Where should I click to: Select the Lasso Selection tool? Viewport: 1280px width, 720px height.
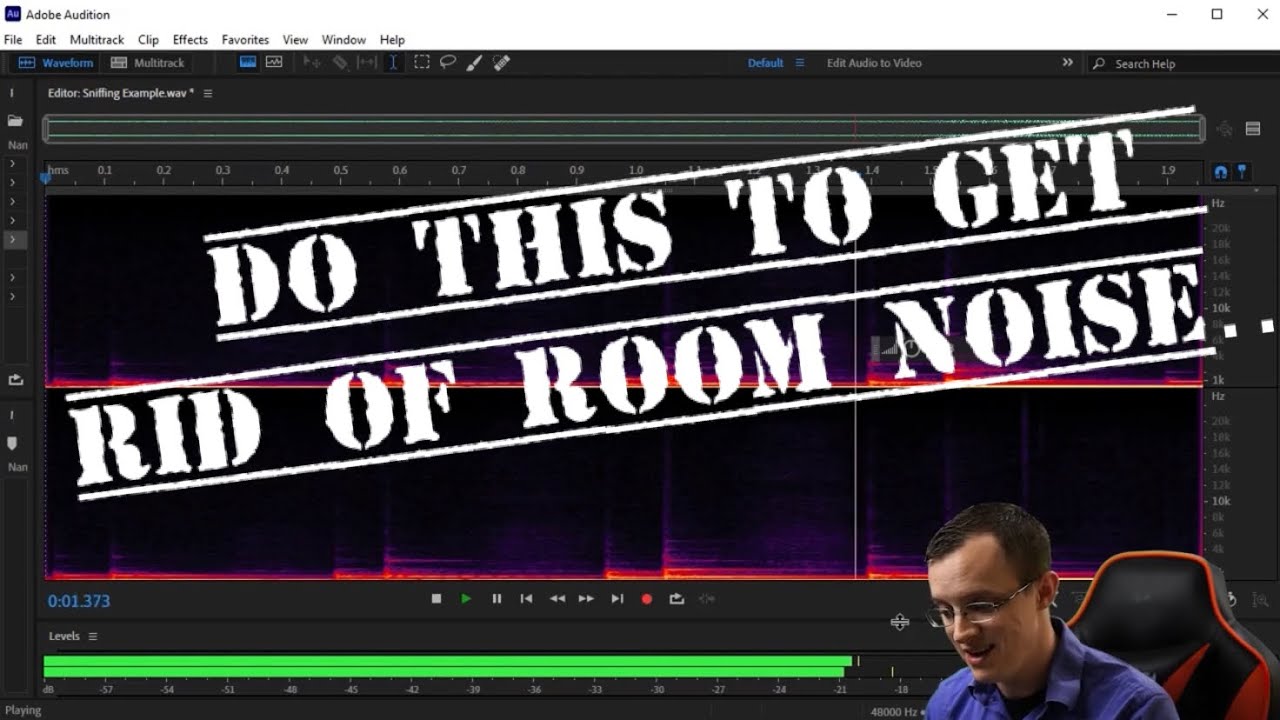[448, 63]
